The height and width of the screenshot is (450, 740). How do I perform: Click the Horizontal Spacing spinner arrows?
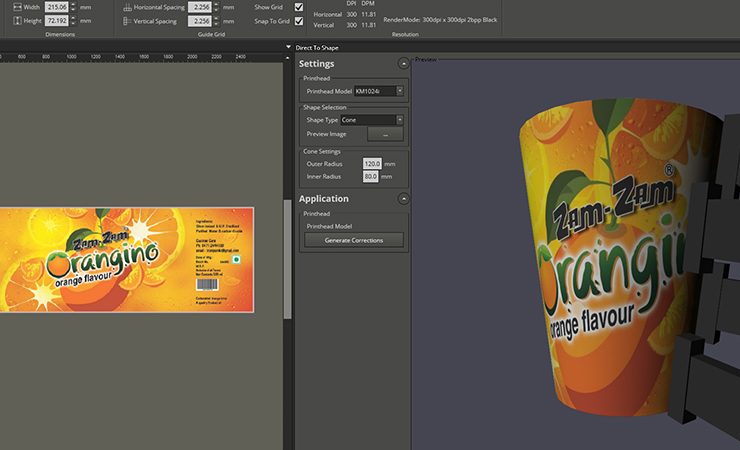216,7
